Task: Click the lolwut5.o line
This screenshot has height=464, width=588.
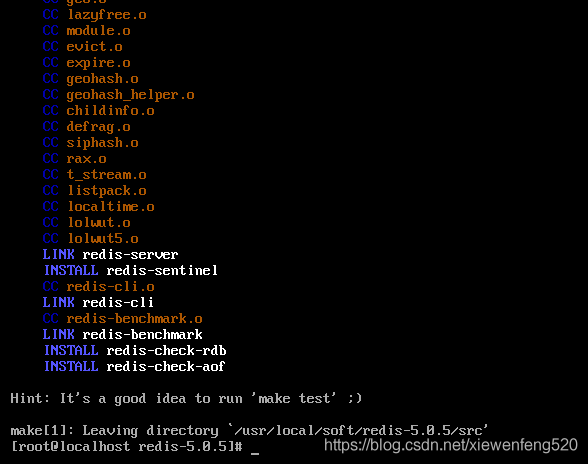Action: click(90, 238)
